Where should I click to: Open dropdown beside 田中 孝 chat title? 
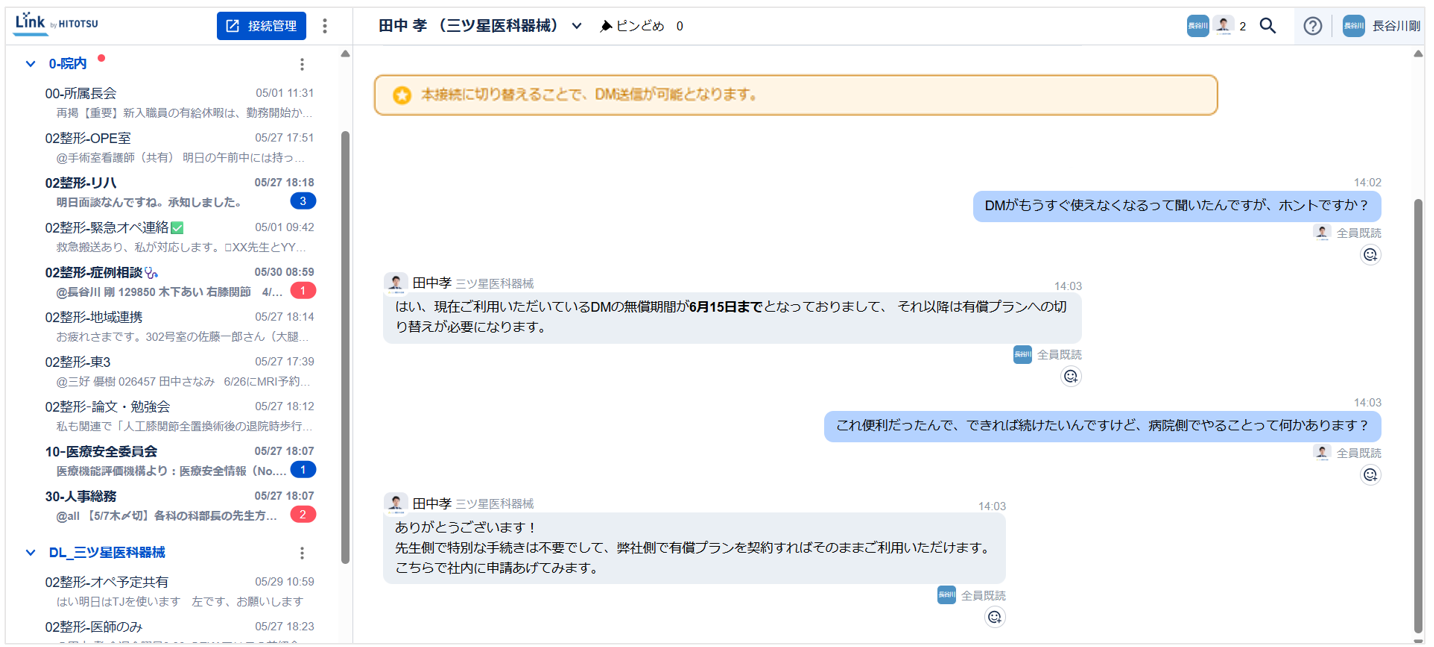[577, 26]
